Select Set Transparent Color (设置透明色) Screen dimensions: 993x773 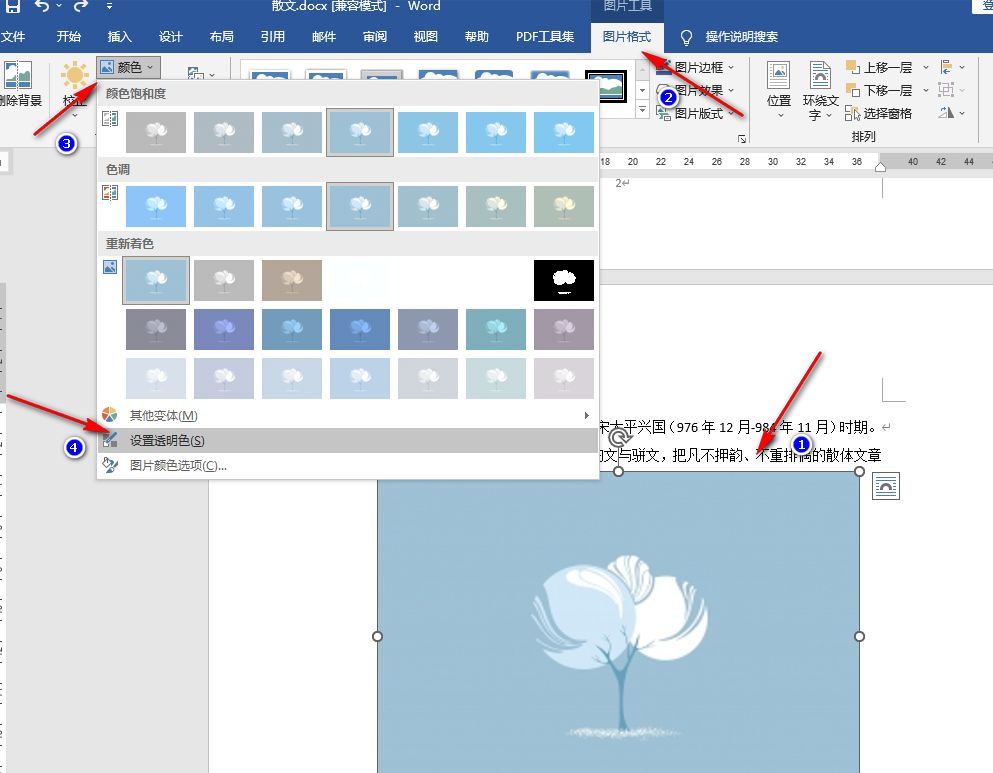[167, 441]
